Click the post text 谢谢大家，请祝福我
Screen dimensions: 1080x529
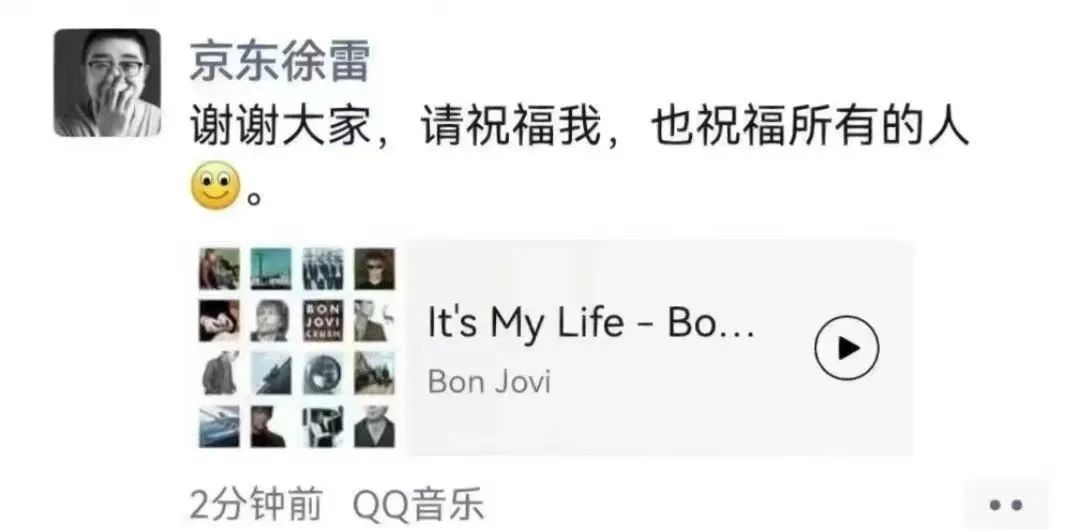tap(395, 128)
